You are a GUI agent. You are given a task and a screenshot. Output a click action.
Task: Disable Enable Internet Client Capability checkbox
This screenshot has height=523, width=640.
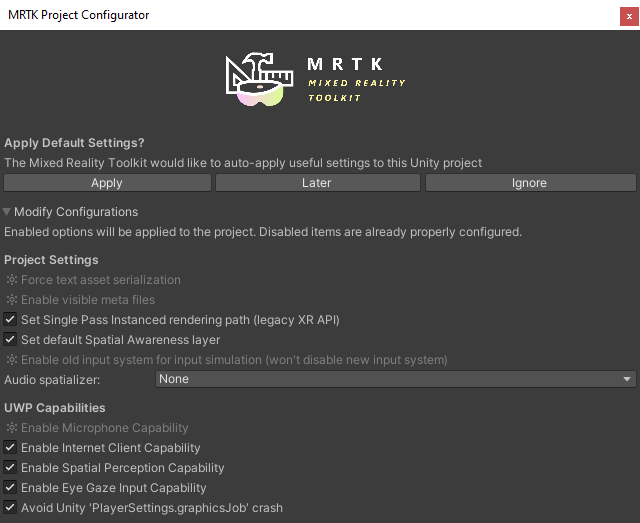click(11, 448)
